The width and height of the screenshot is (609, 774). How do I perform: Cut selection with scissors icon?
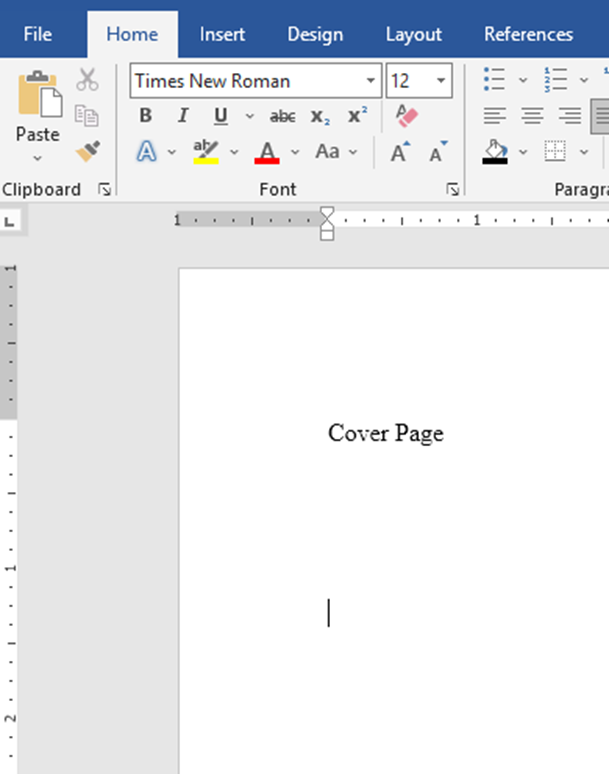(87, 79)
